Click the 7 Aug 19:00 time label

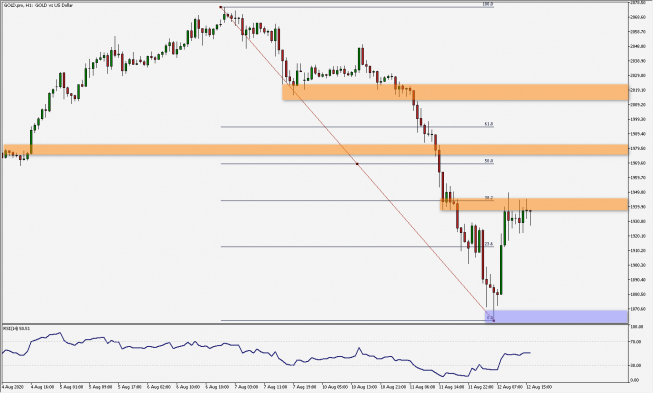304,387
